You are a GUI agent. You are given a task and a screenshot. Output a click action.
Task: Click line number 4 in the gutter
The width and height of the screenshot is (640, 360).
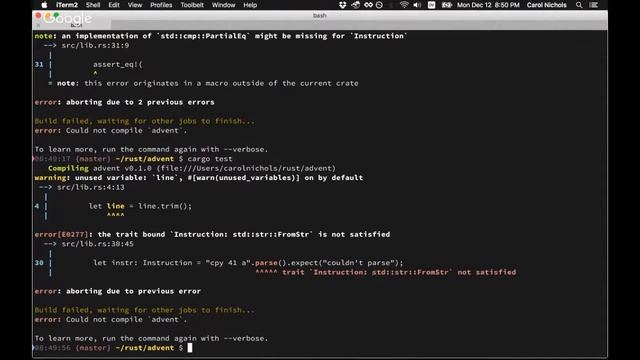point(37,206)
